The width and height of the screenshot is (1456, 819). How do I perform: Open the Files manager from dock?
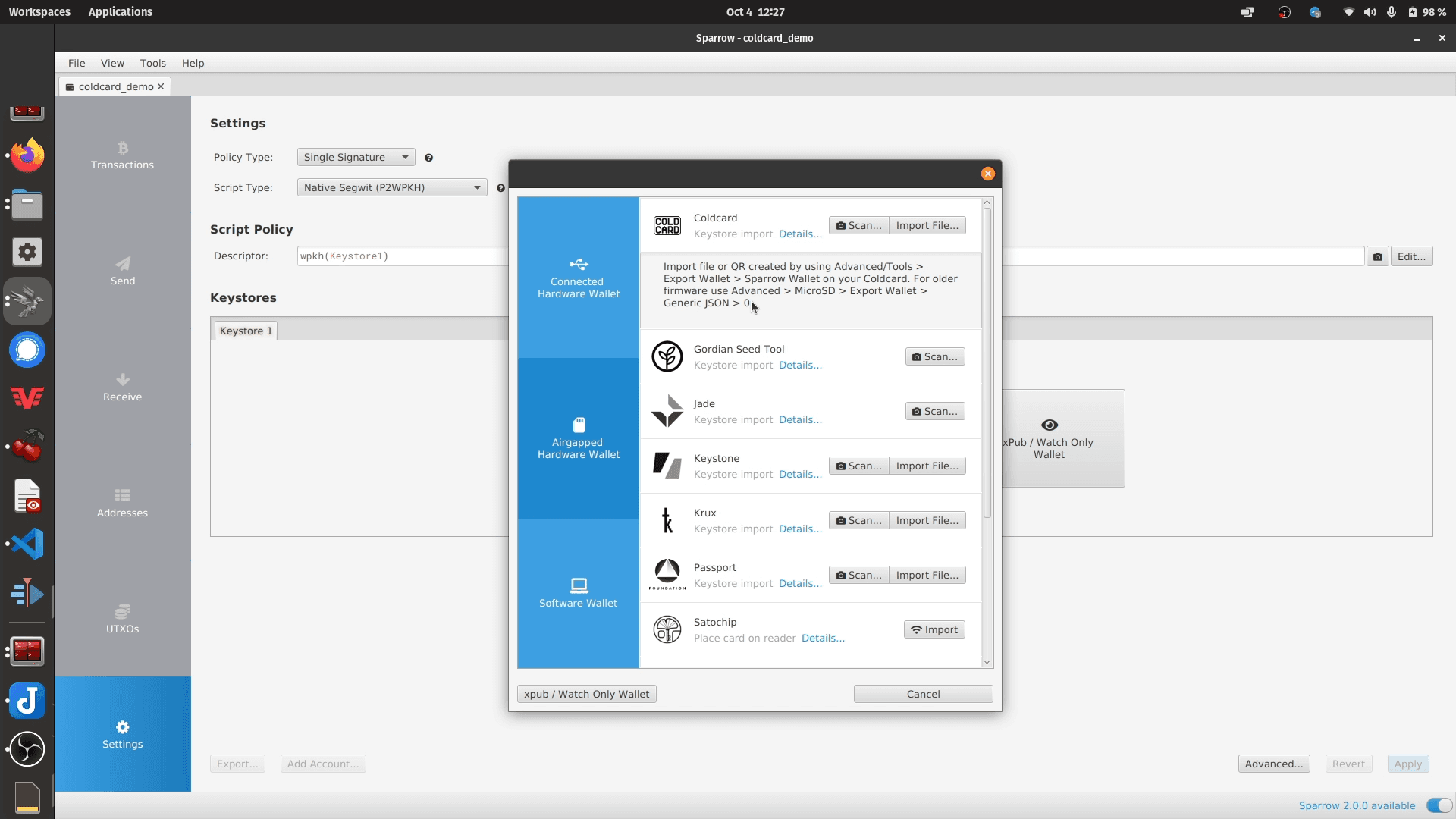click(27, 204)
